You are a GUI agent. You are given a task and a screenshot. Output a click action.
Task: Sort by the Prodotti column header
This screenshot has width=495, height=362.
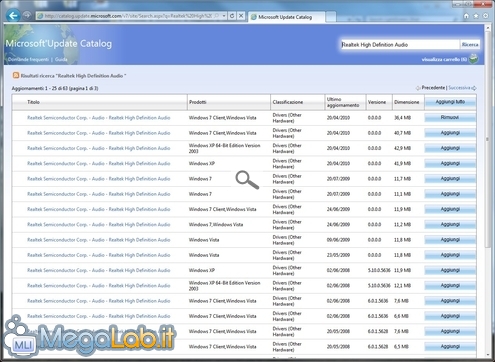(x=198, y=102)
